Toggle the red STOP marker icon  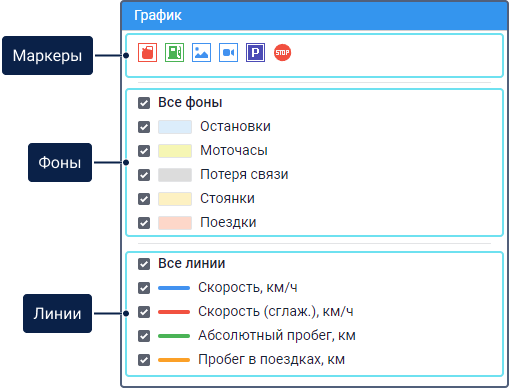282,53
